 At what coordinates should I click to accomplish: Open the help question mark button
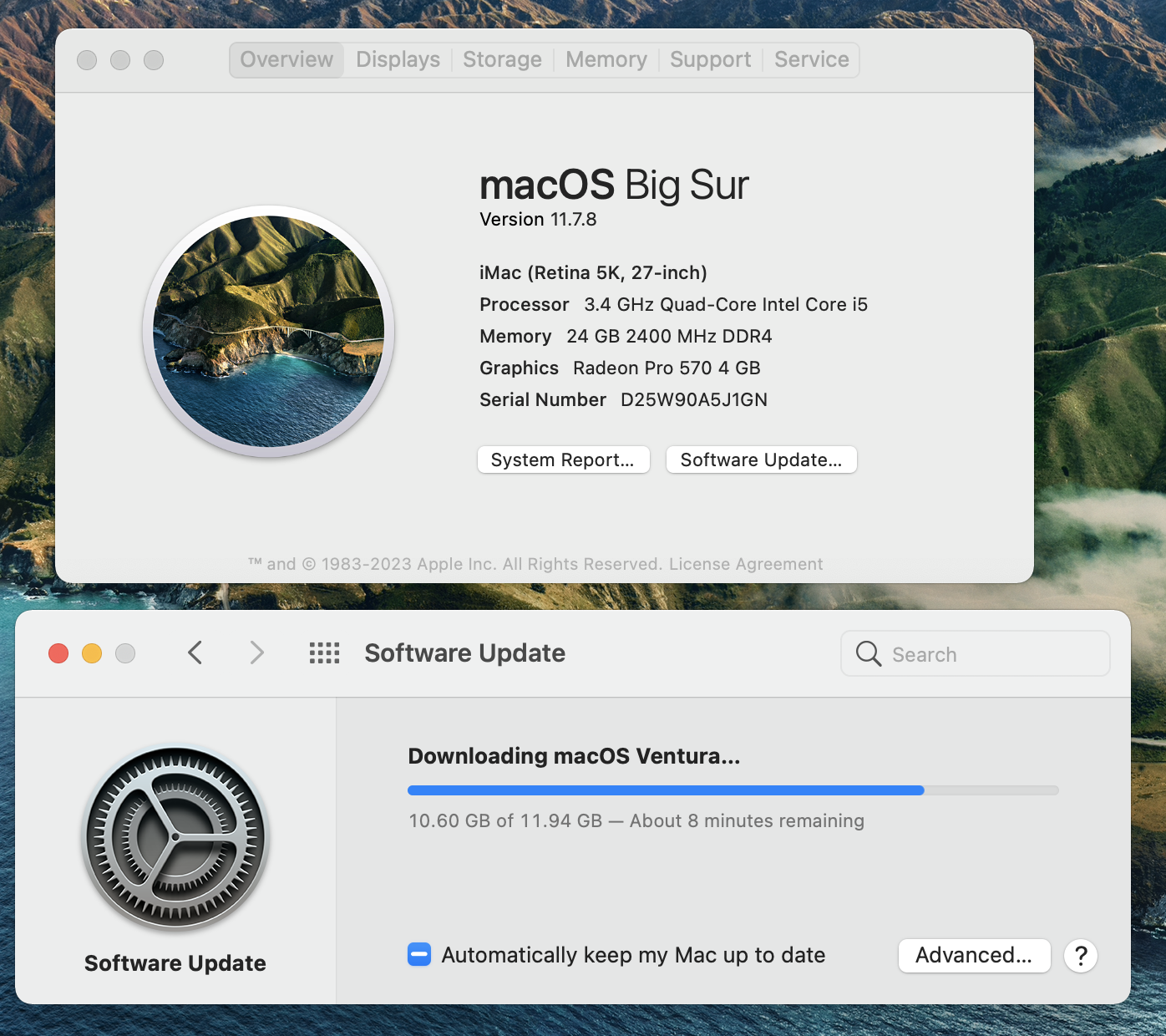click(1081, 955)
